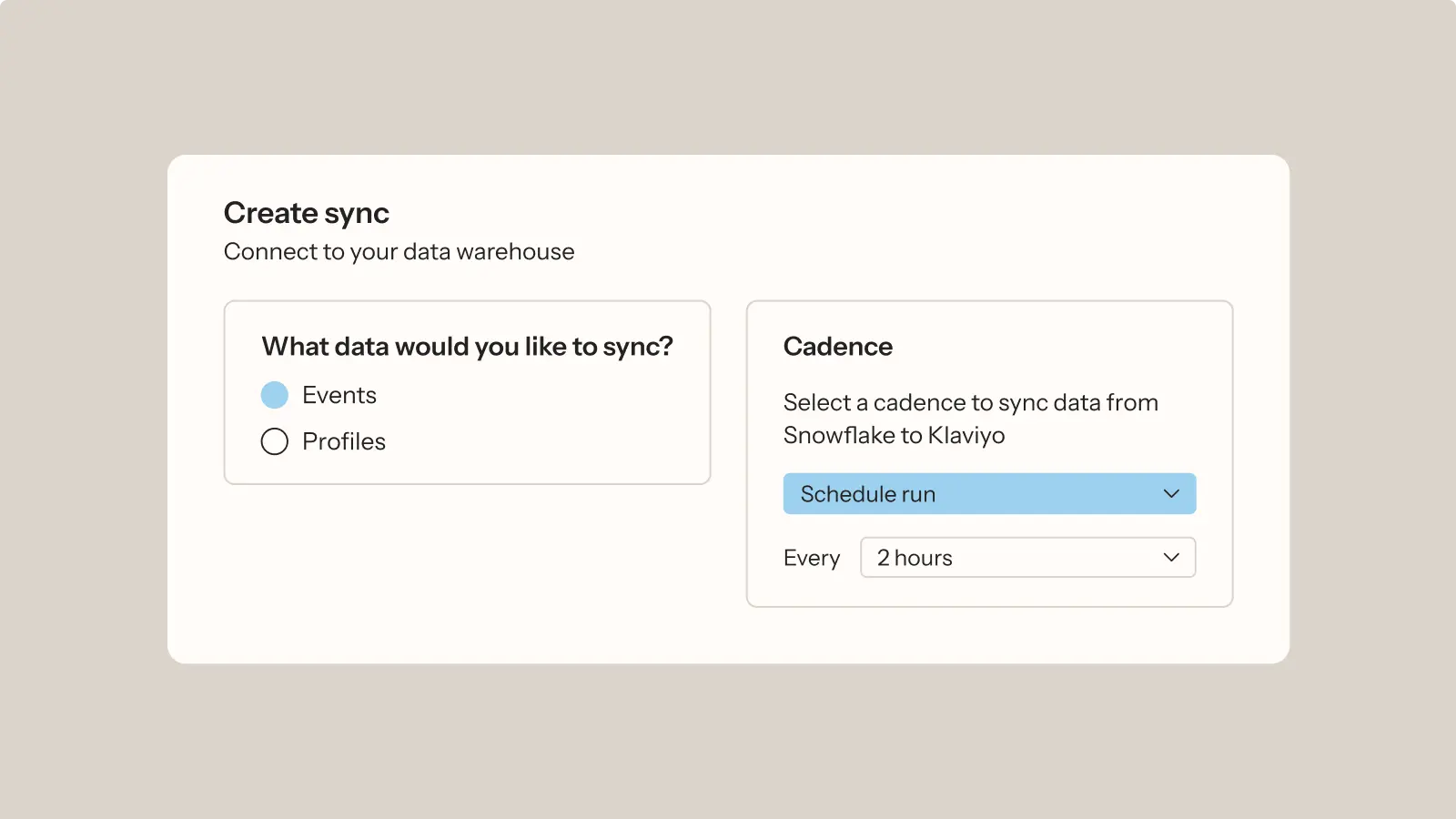Screen dimensions: 1456x819
Task: Click 'What data would you like to sync?' heading
Action: [x=467, y=347]
